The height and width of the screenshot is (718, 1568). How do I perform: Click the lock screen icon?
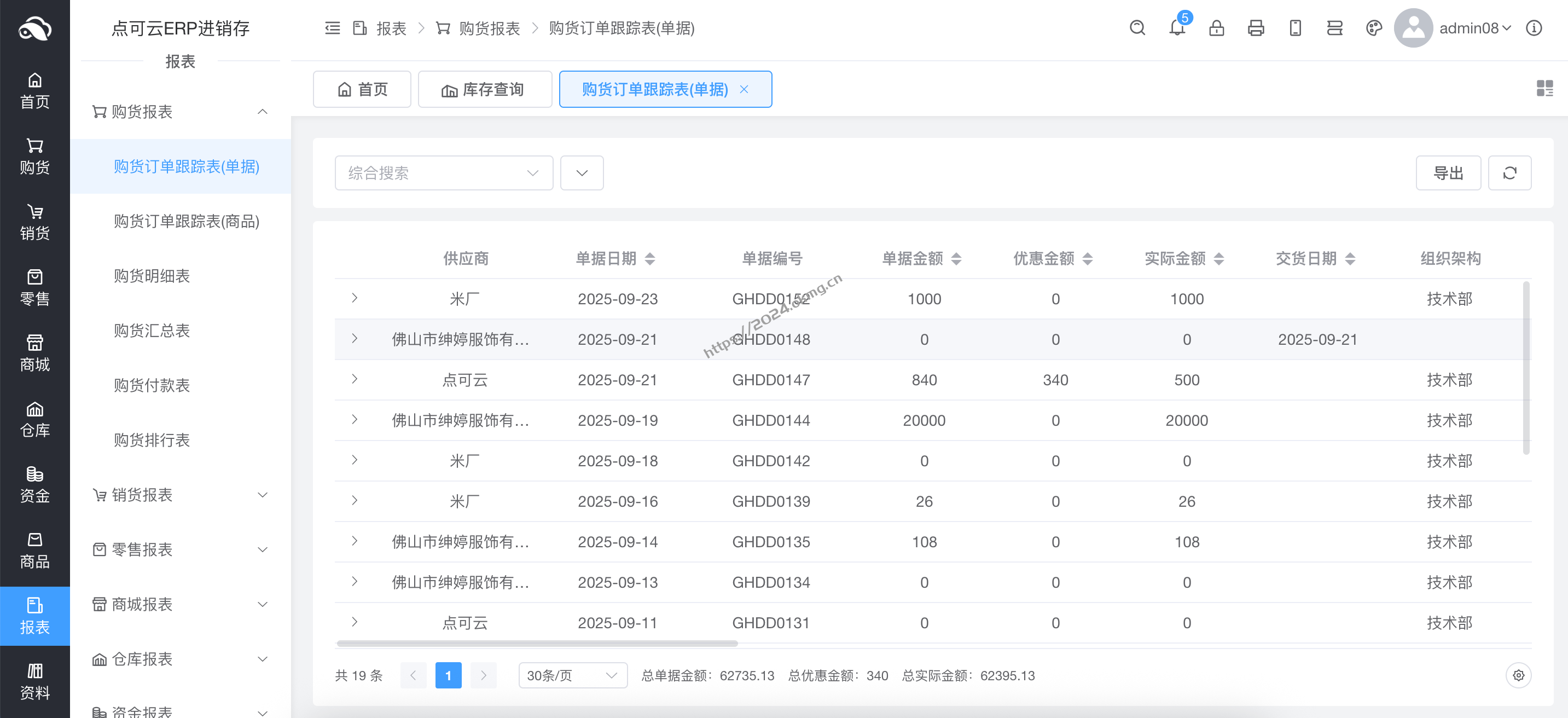point(1216,28)
